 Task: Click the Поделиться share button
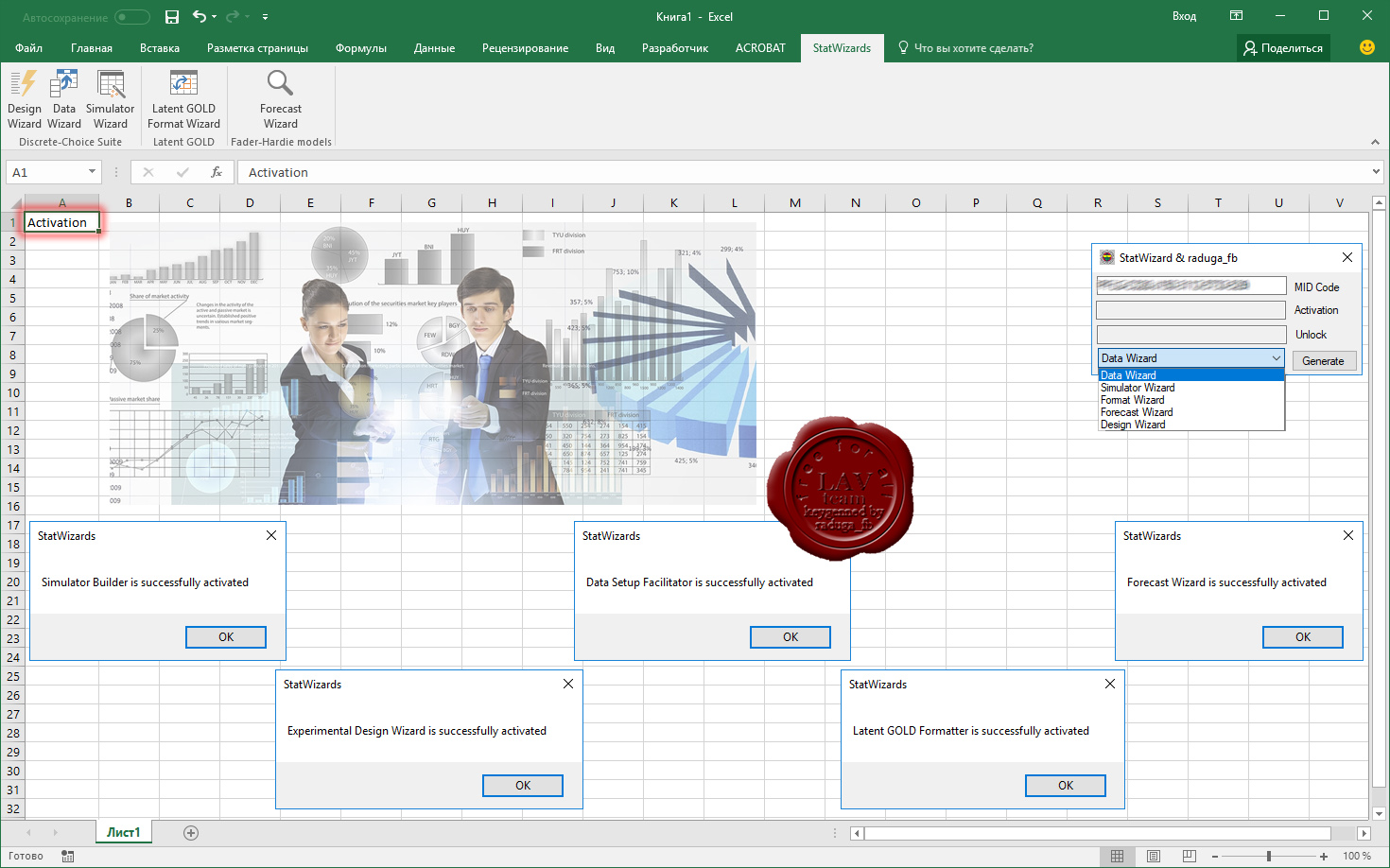coord(1283,47)
